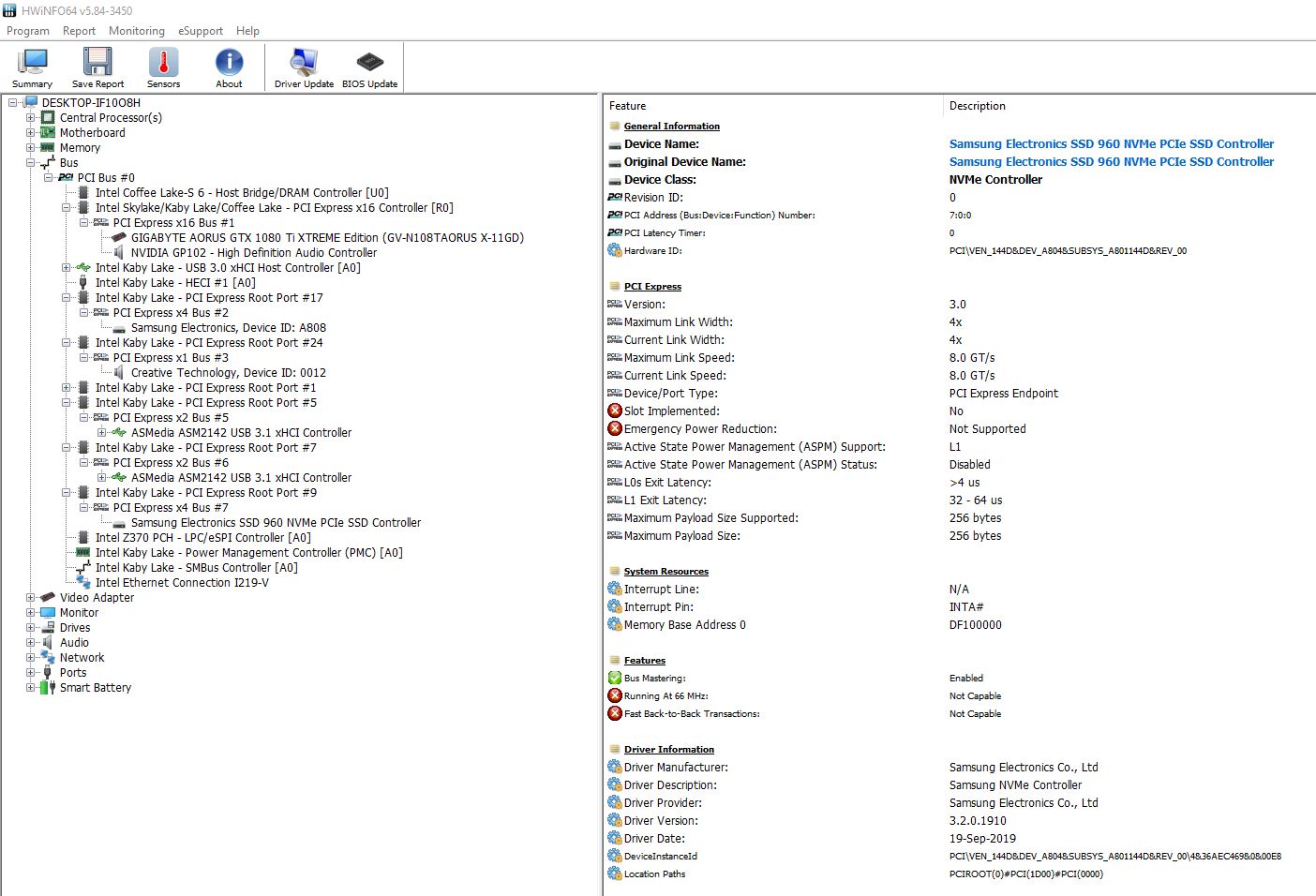Open the Program menu
Screen dimensions: 1316x896
point(28,31)
